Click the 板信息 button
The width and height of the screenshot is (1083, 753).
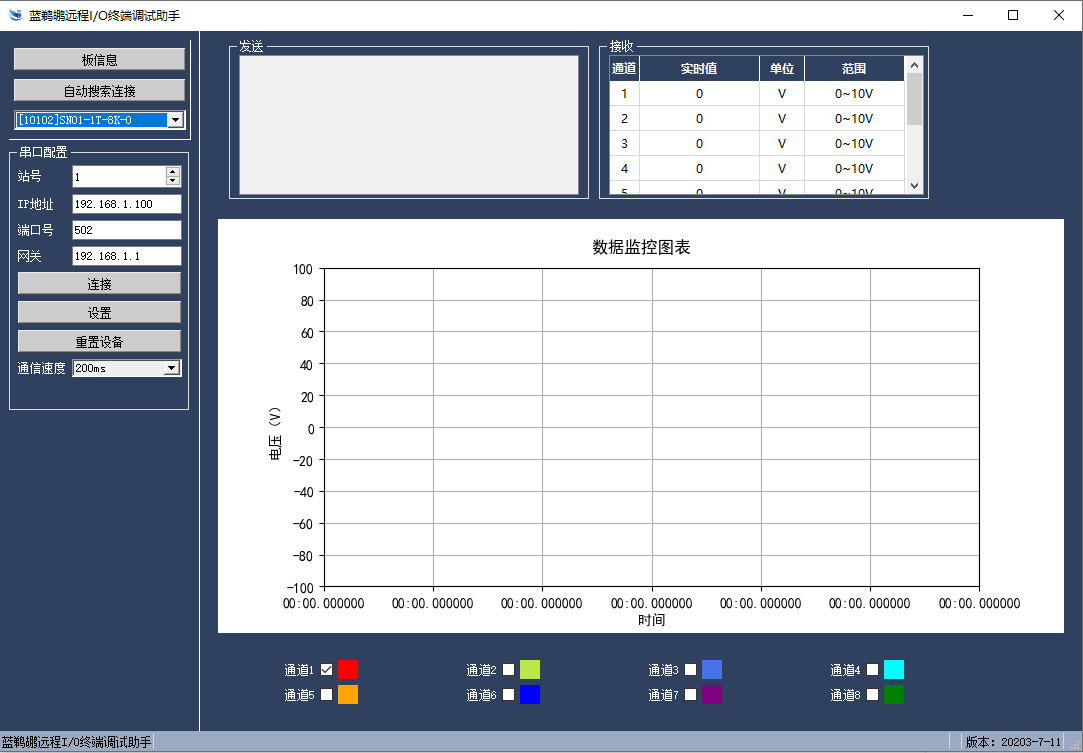pyautogui.click(x=99, y=60)
